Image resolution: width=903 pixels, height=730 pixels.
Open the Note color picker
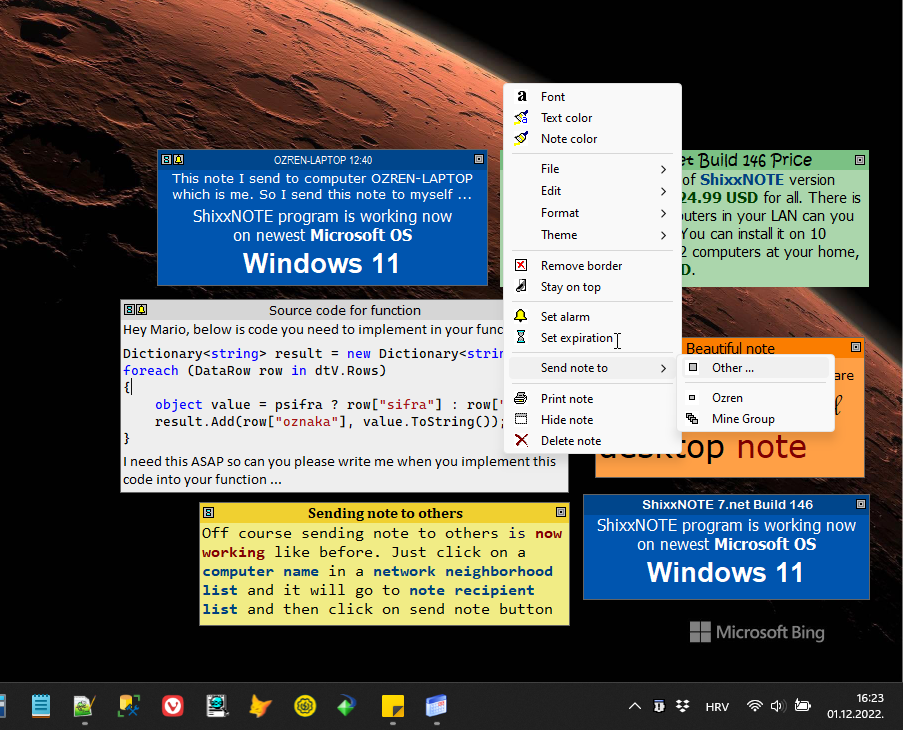pos(521,140)
